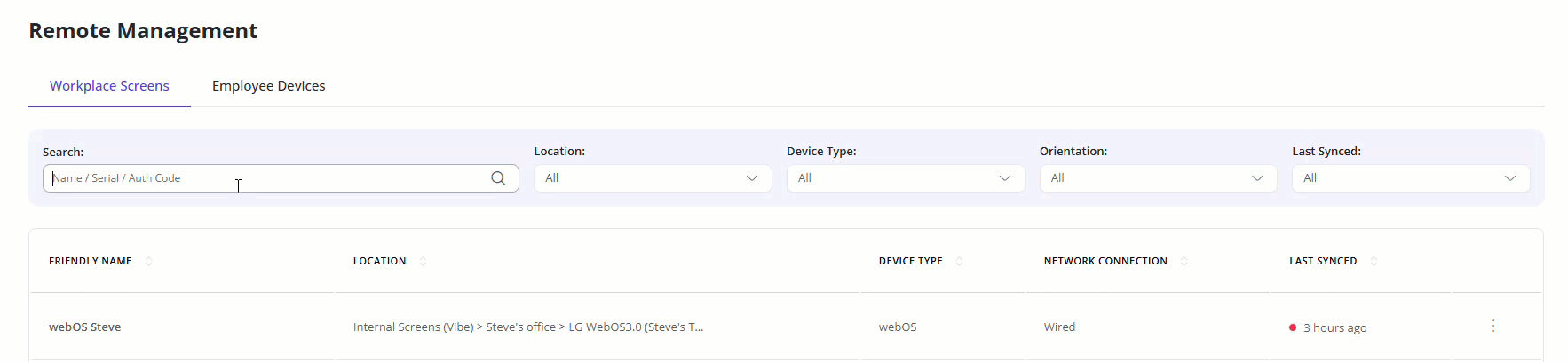Sort by Friendly Name column arrows
The width and height of the screenshot is (1568, 362).
coord(148,261)
